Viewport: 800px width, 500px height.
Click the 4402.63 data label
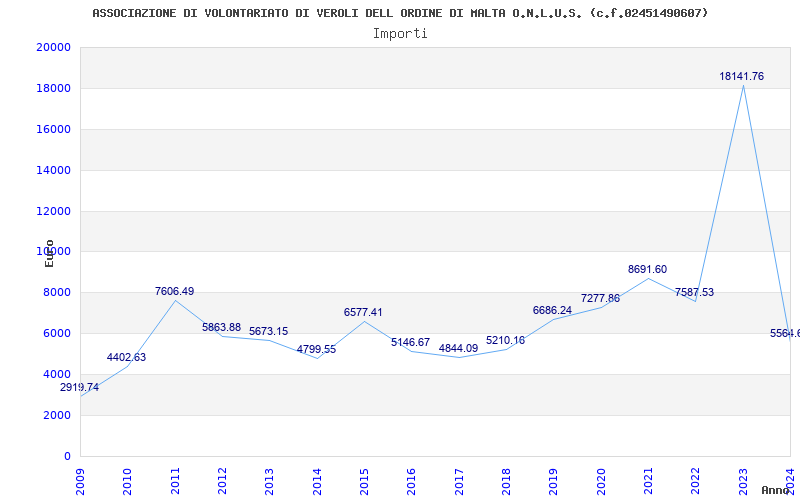click(126, 357)
